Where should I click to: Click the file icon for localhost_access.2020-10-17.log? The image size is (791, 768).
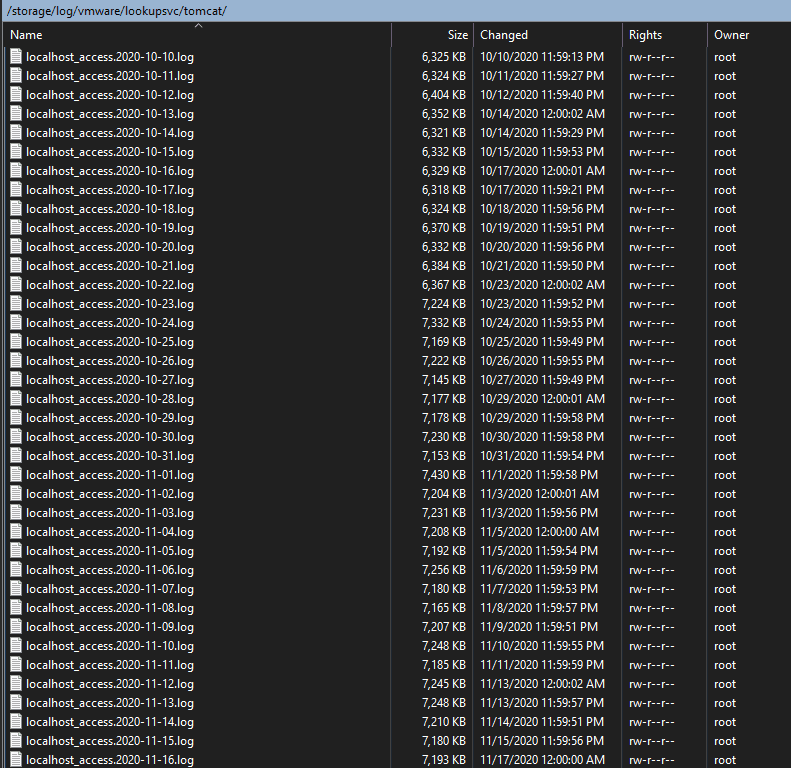click(x=16, y=190)
